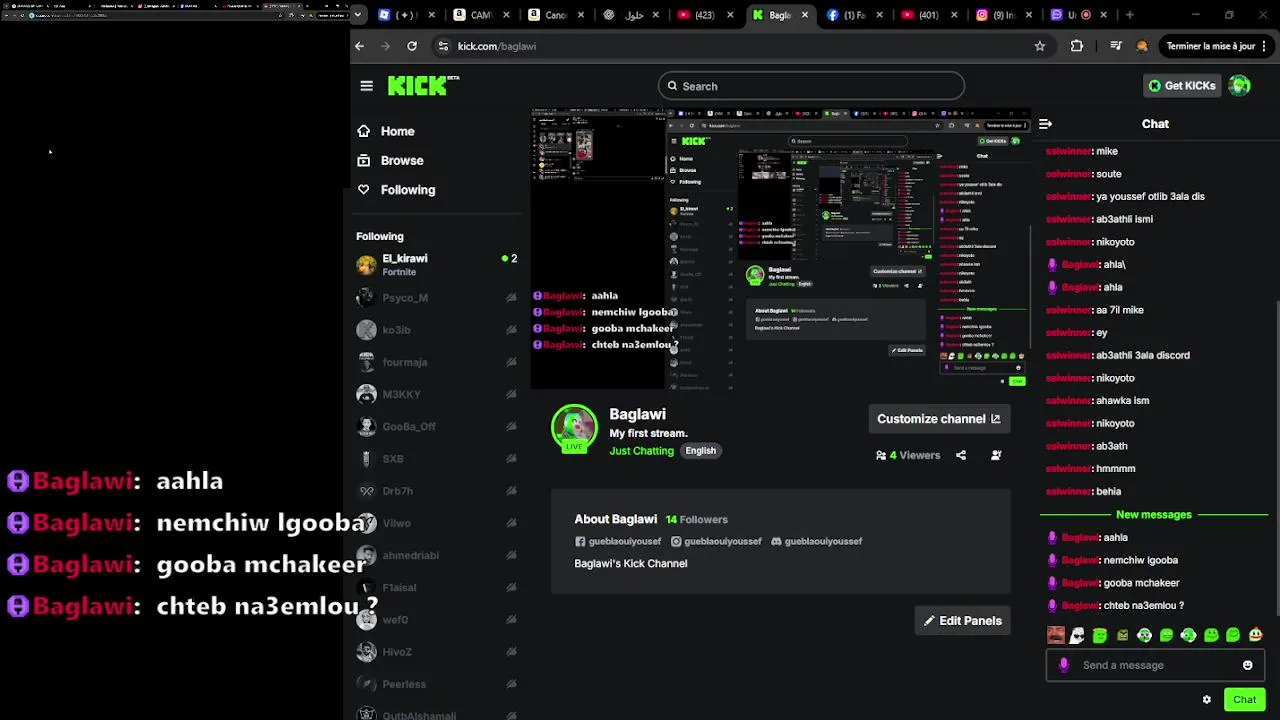
Task: Go to Browse in sidebar
Action: [390, 160]
